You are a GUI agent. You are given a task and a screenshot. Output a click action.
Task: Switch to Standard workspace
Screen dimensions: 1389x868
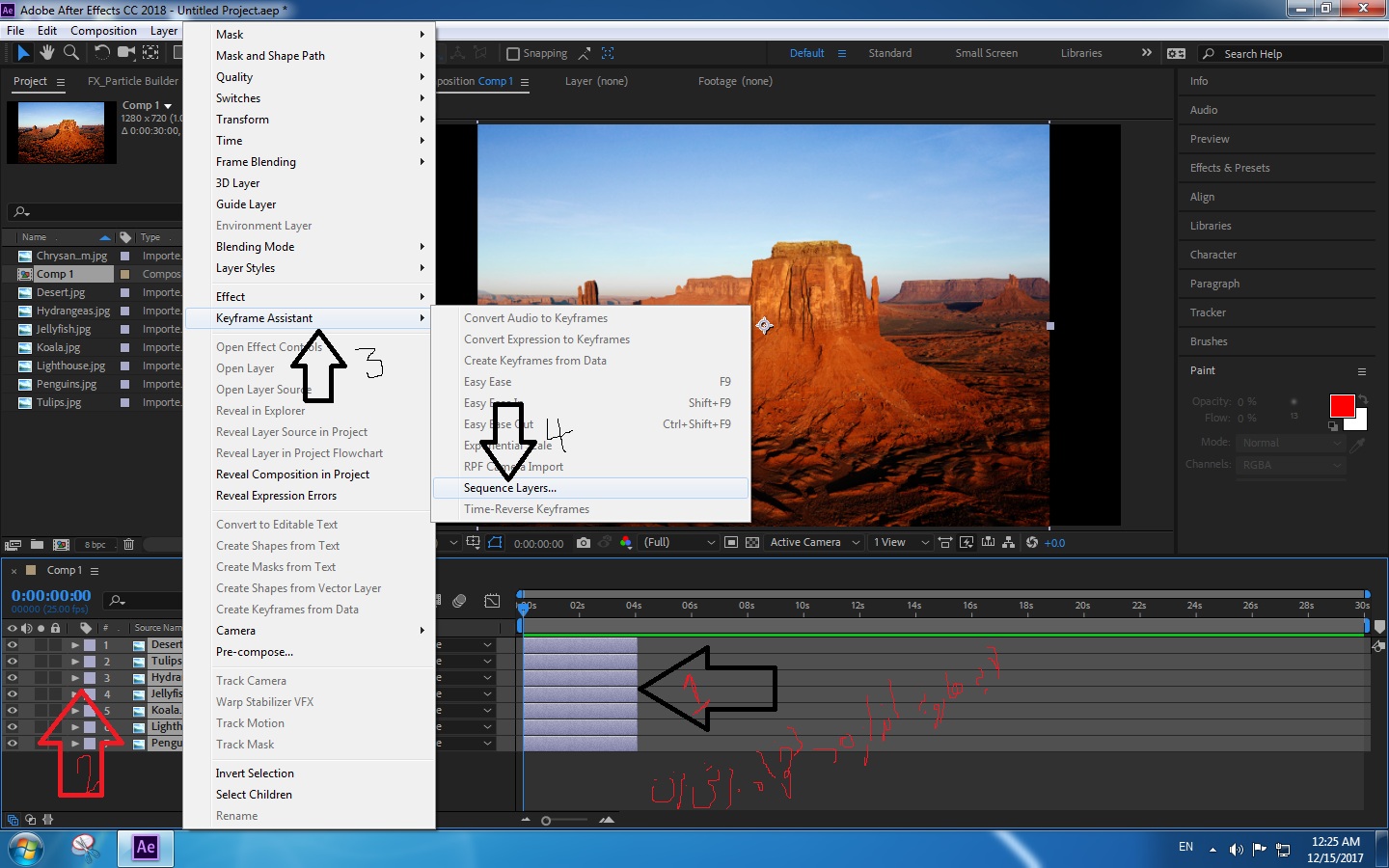pos(889,53)
